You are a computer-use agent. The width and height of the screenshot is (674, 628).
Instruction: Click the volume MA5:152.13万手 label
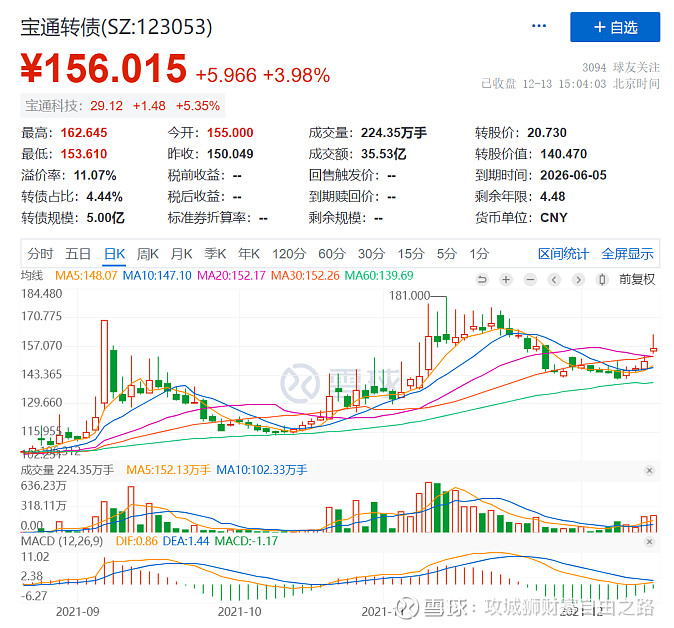(x=168, y=470)
